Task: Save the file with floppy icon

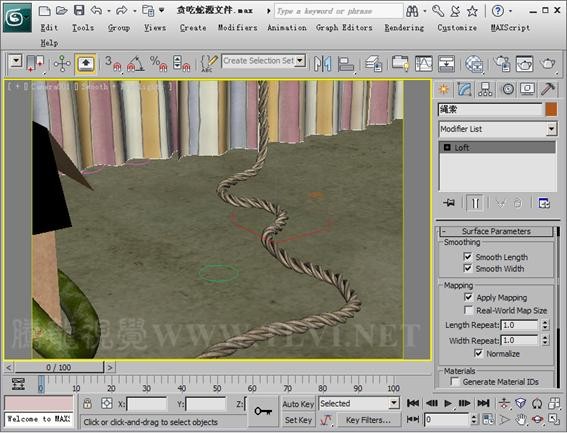Action: point(79,10)
